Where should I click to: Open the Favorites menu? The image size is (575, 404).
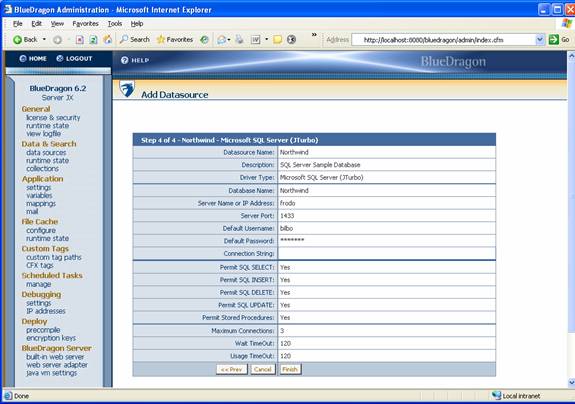click(x=85, y=23)
